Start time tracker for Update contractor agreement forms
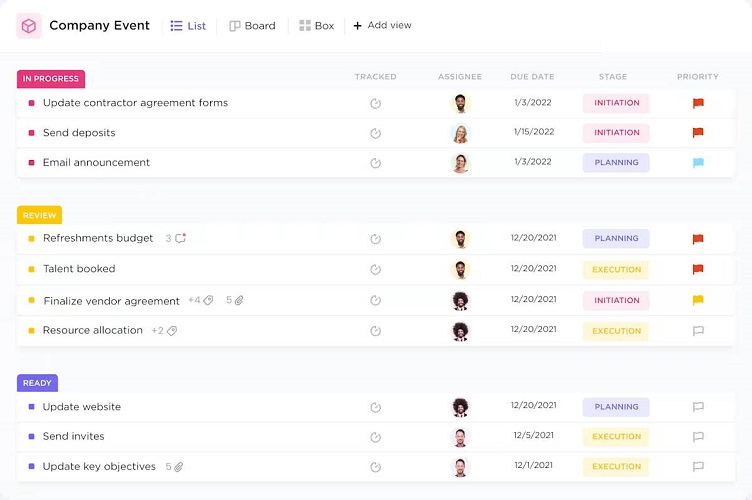The width and height of the screenshot is (752, 500). (376, 103)
